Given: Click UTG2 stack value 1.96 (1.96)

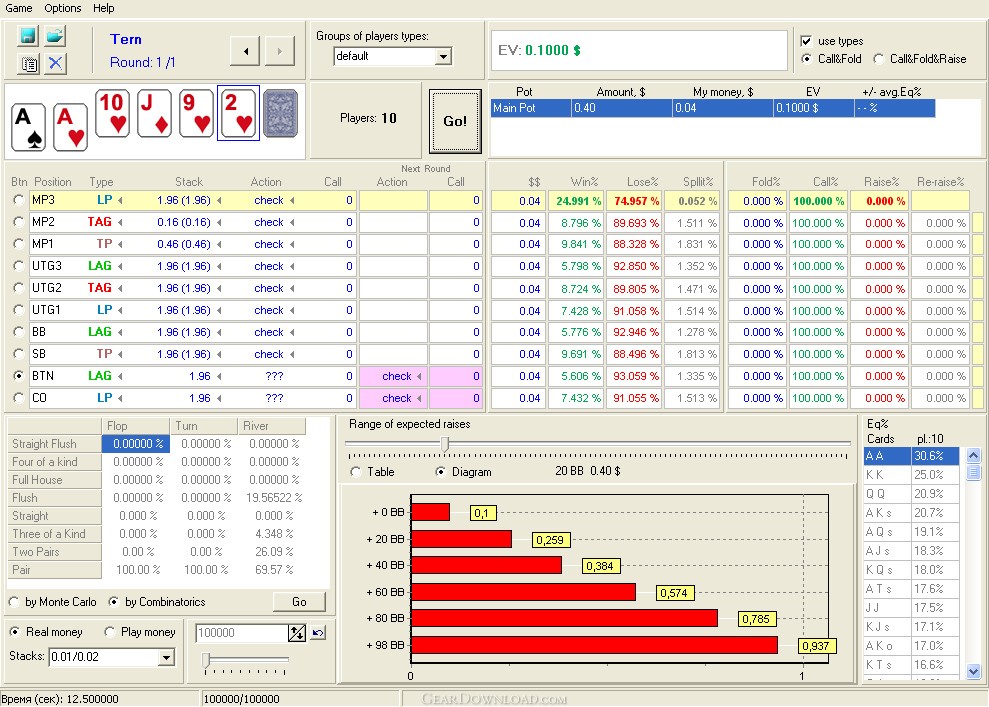Looking at the screenshot, I should tap(184, 288).
